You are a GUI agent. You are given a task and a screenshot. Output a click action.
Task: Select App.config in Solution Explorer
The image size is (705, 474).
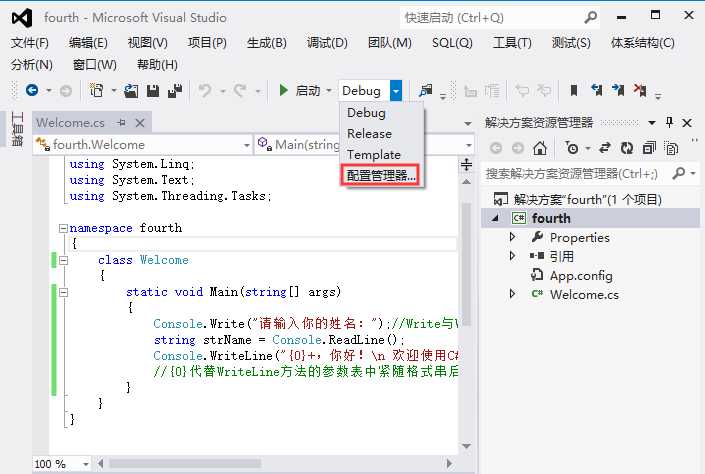pos(581,275)
